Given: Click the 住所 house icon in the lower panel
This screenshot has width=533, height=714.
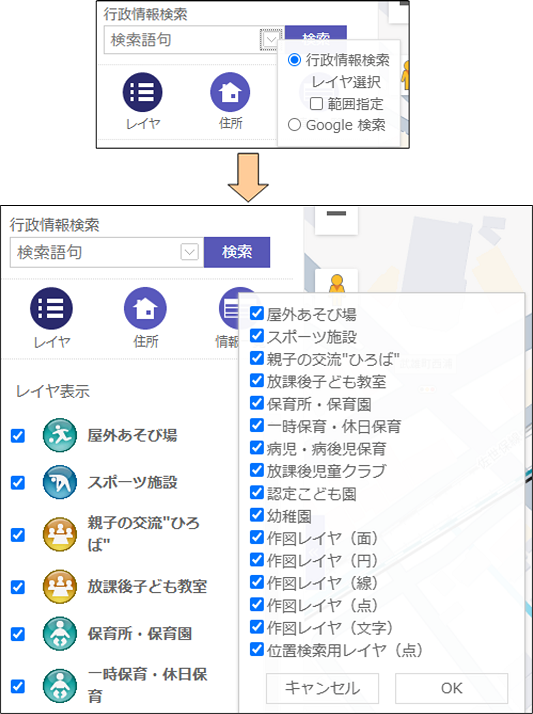Looking at the screenshot, I should click(145, 308).
